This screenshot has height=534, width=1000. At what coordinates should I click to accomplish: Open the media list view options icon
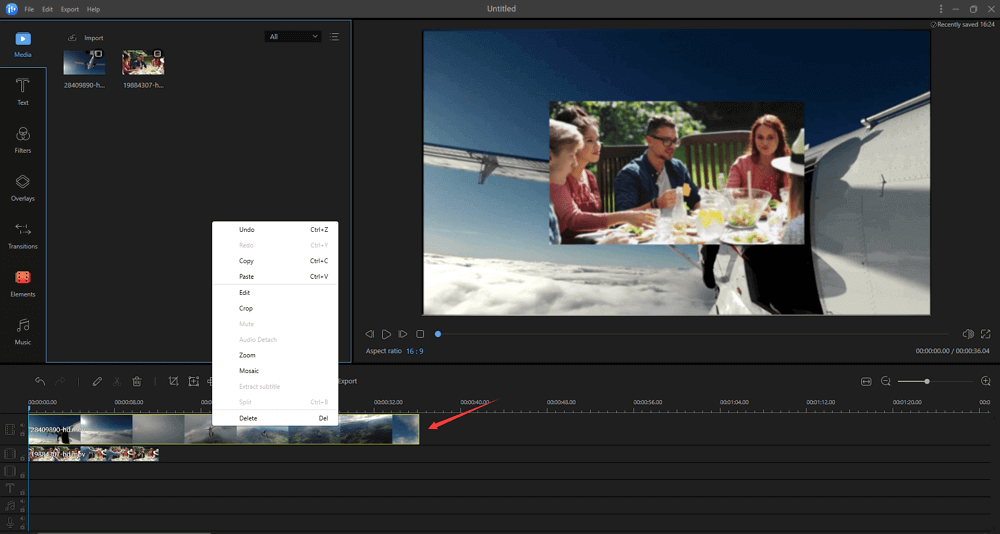(x=334, y=37)
